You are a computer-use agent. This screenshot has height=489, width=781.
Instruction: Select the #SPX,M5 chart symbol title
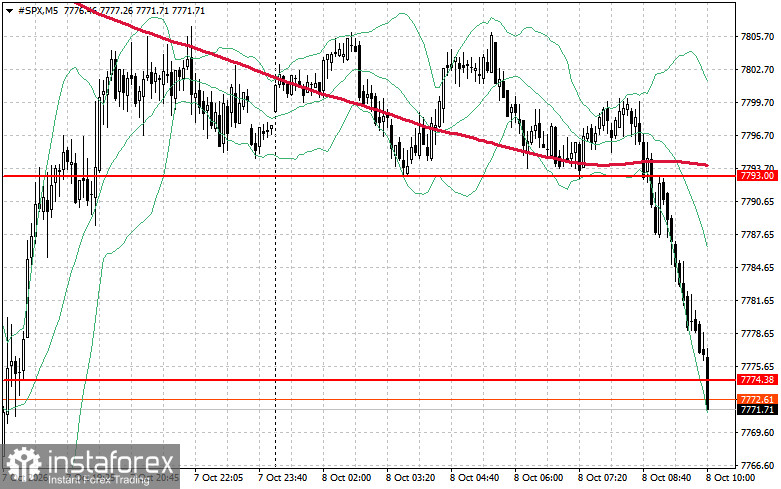pos(38,10)
